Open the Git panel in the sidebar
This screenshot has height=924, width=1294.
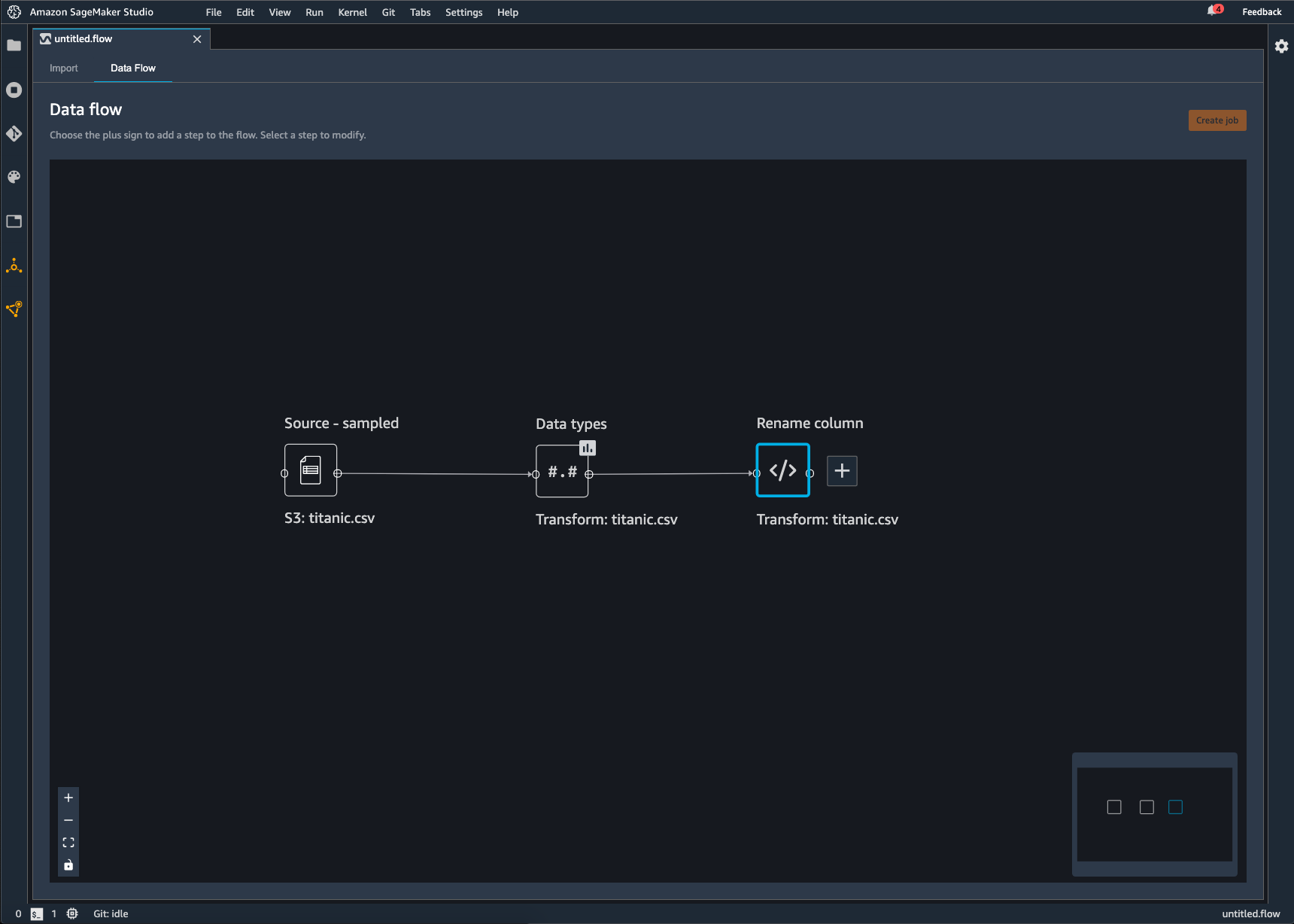(14, 134)
